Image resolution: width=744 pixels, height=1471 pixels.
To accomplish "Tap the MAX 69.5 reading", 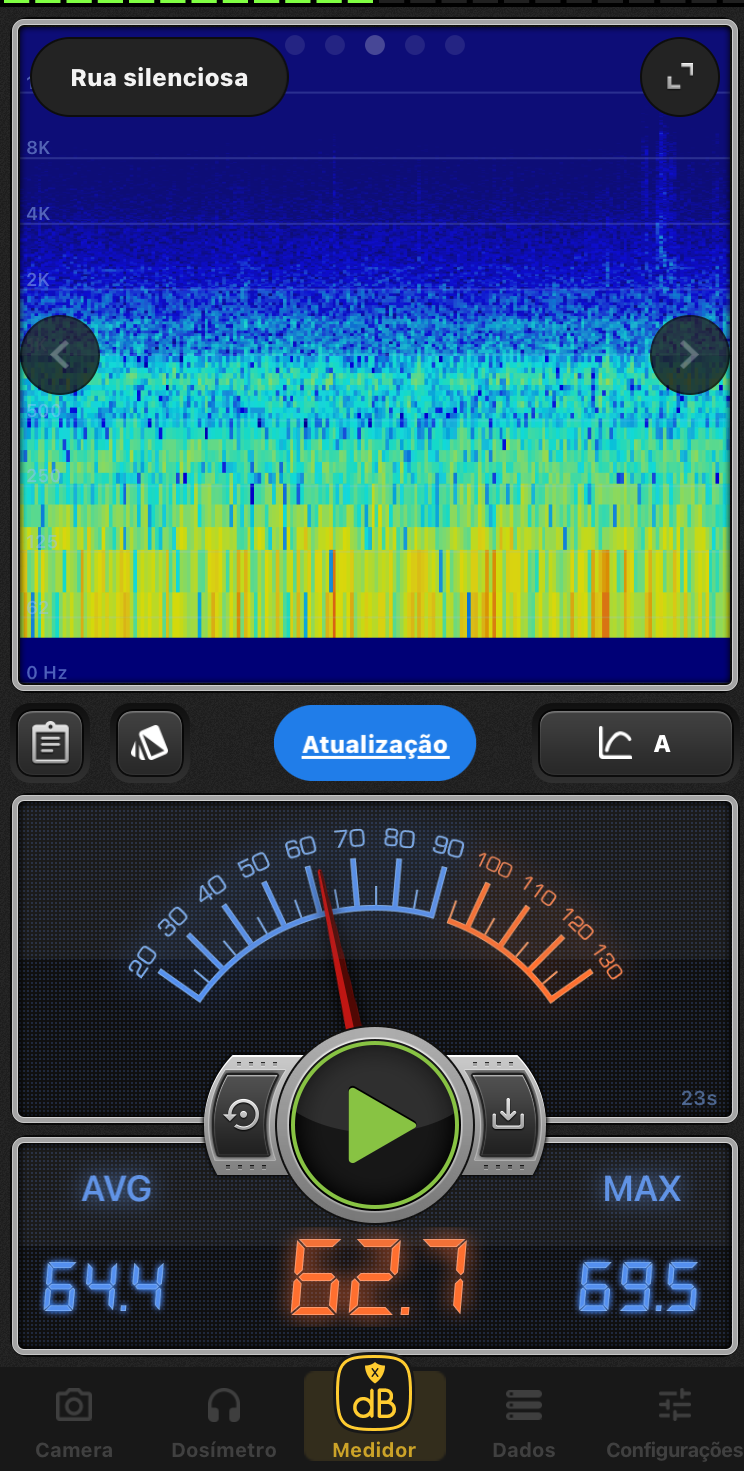I will (x=639, y=1285).
